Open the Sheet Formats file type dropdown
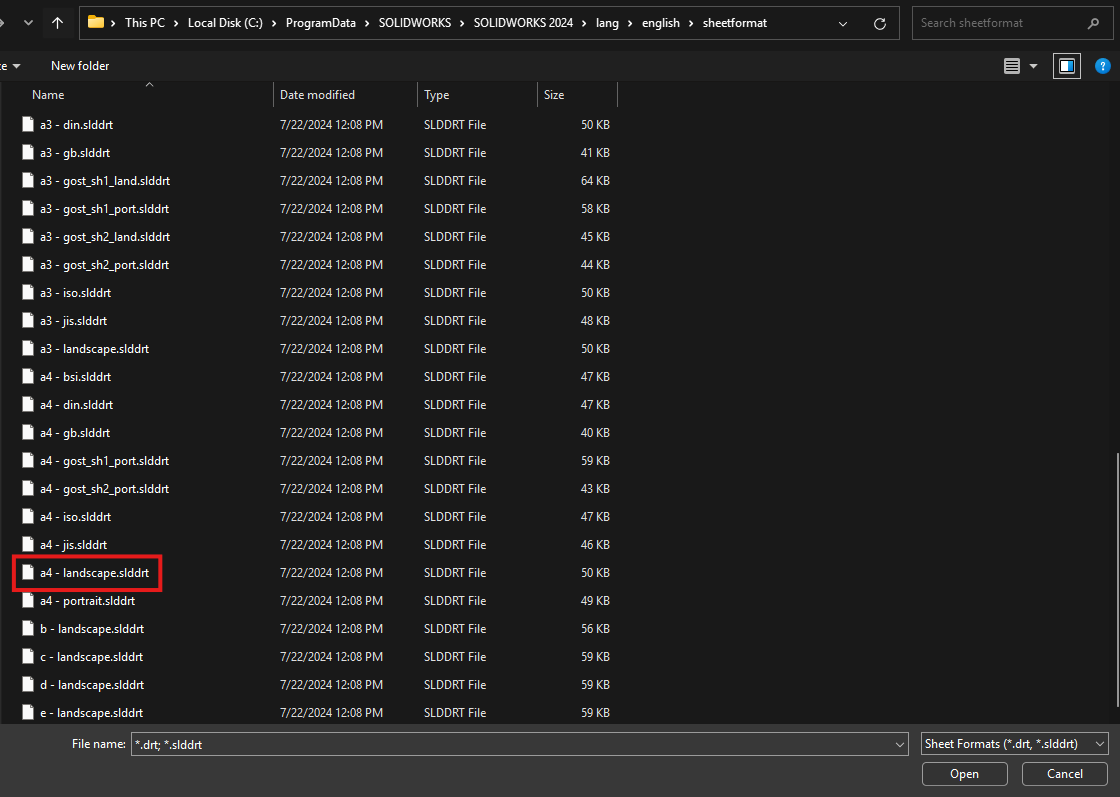1120x797 pixels. pyautogui.click(x=1014, y=744)
